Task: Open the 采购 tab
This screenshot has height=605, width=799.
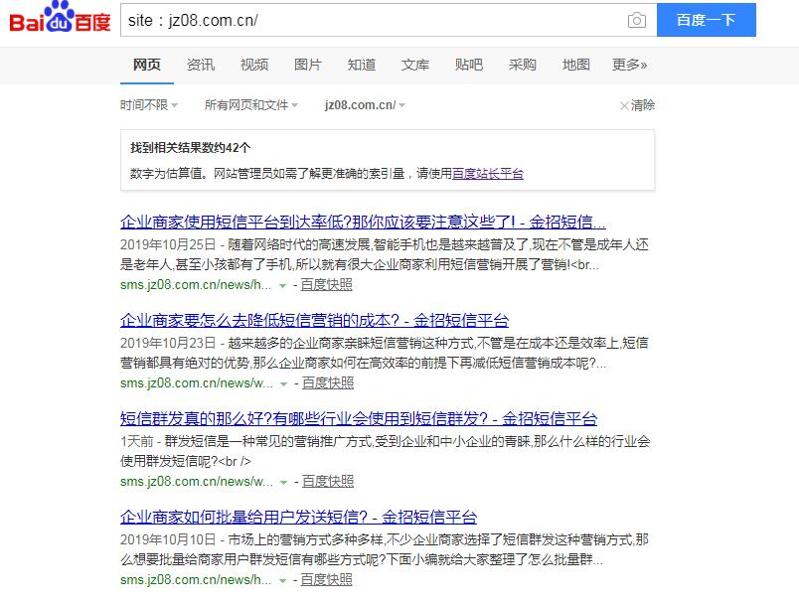Action: click(522, 65)
